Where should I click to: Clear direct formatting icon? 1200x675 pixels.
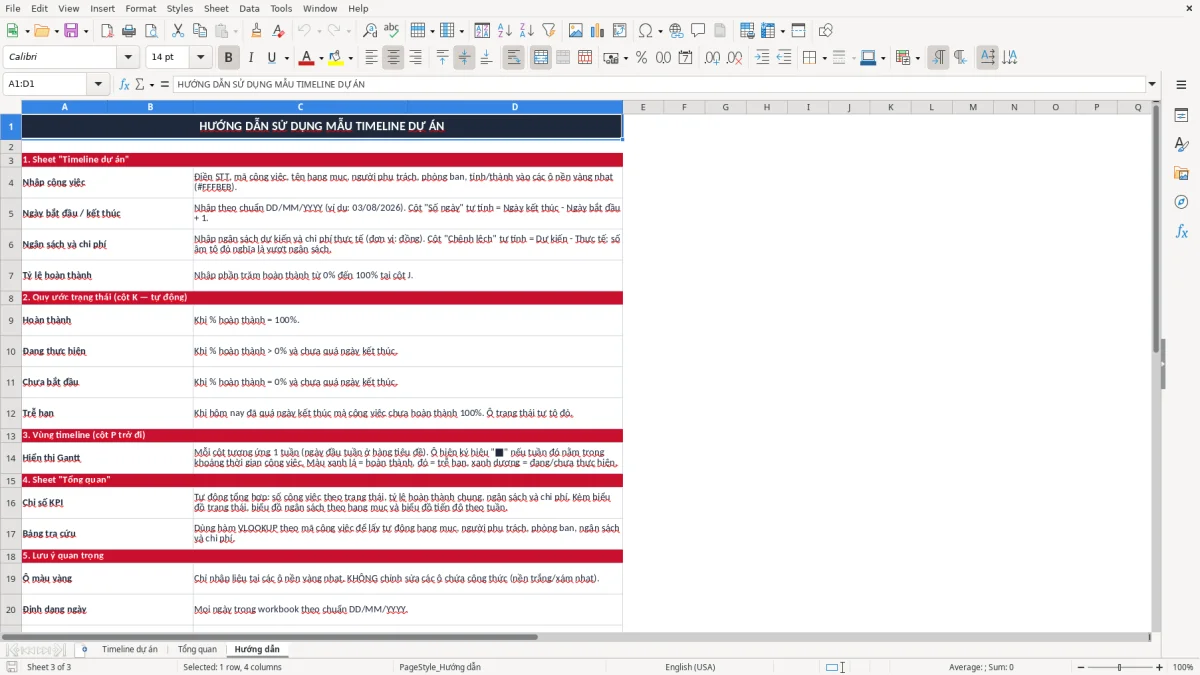pos(277,31)
